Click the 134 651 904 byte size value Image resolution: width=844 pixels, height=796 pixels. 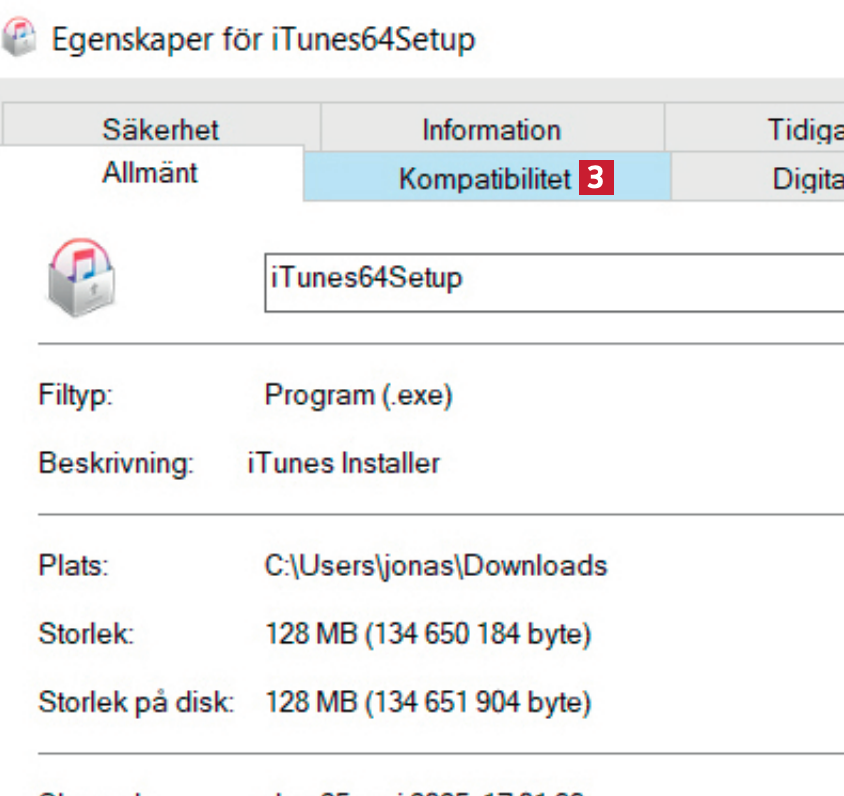[427, 702]
